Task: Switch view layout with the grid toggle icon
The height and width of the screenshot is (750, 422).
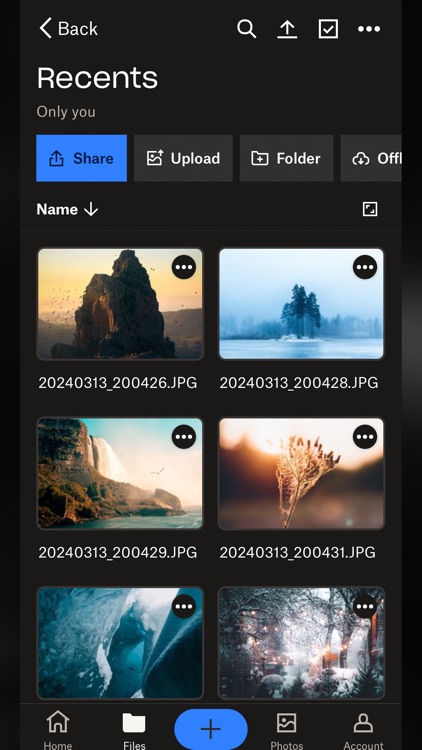Action: pos(370,209)
